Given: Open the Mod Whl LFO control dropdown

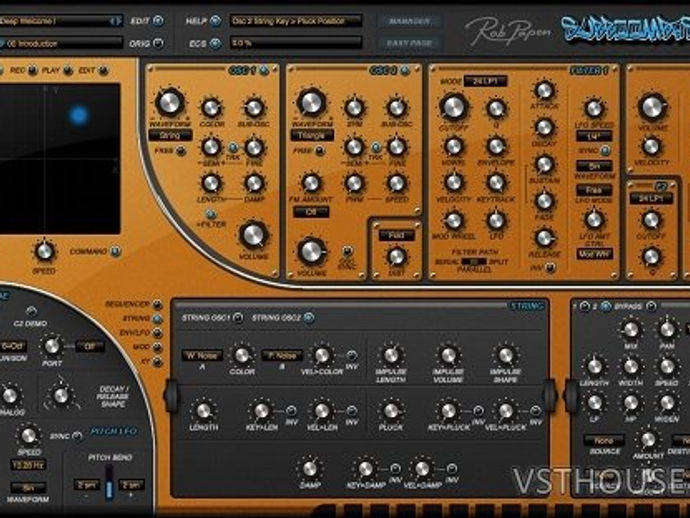Looking at the screenshot, I should (x=595, y=254).
